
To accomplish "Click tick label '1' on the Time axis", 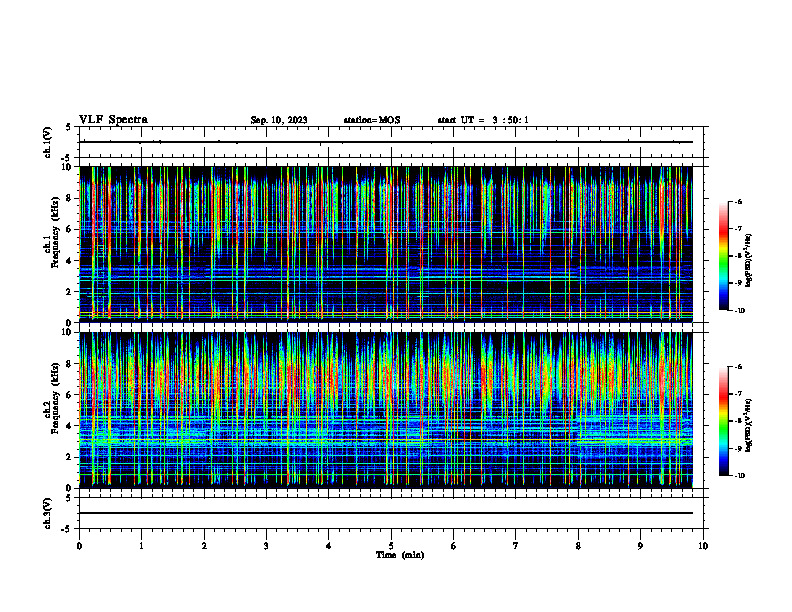I will (141, 546).
